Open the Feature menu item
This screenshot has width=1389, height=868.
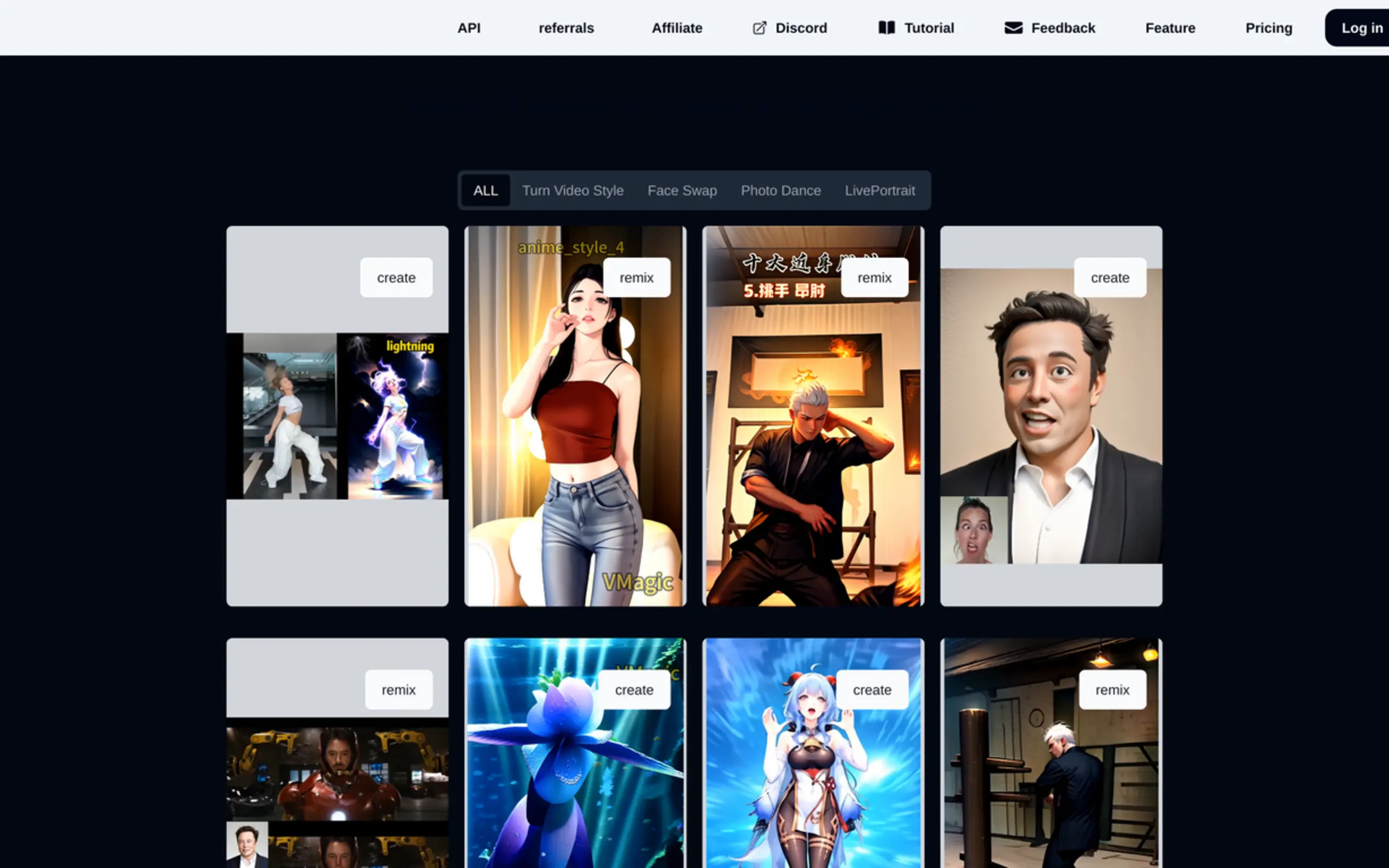point(1170,28)
